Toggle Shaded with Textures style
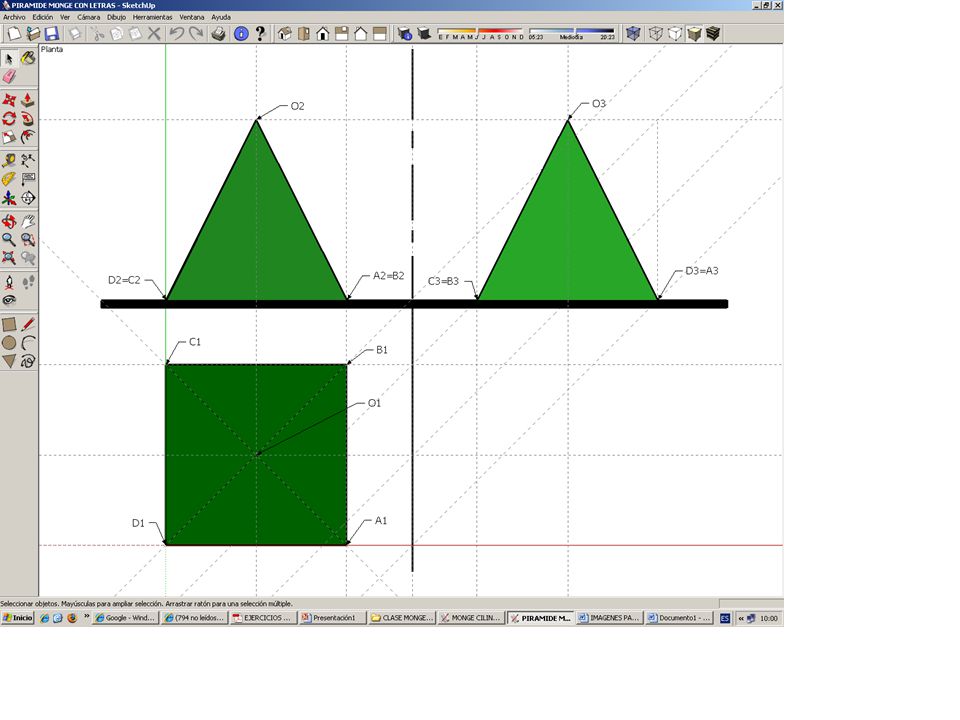This screenshot has height=720, width=960. click(x=713, y=34)
